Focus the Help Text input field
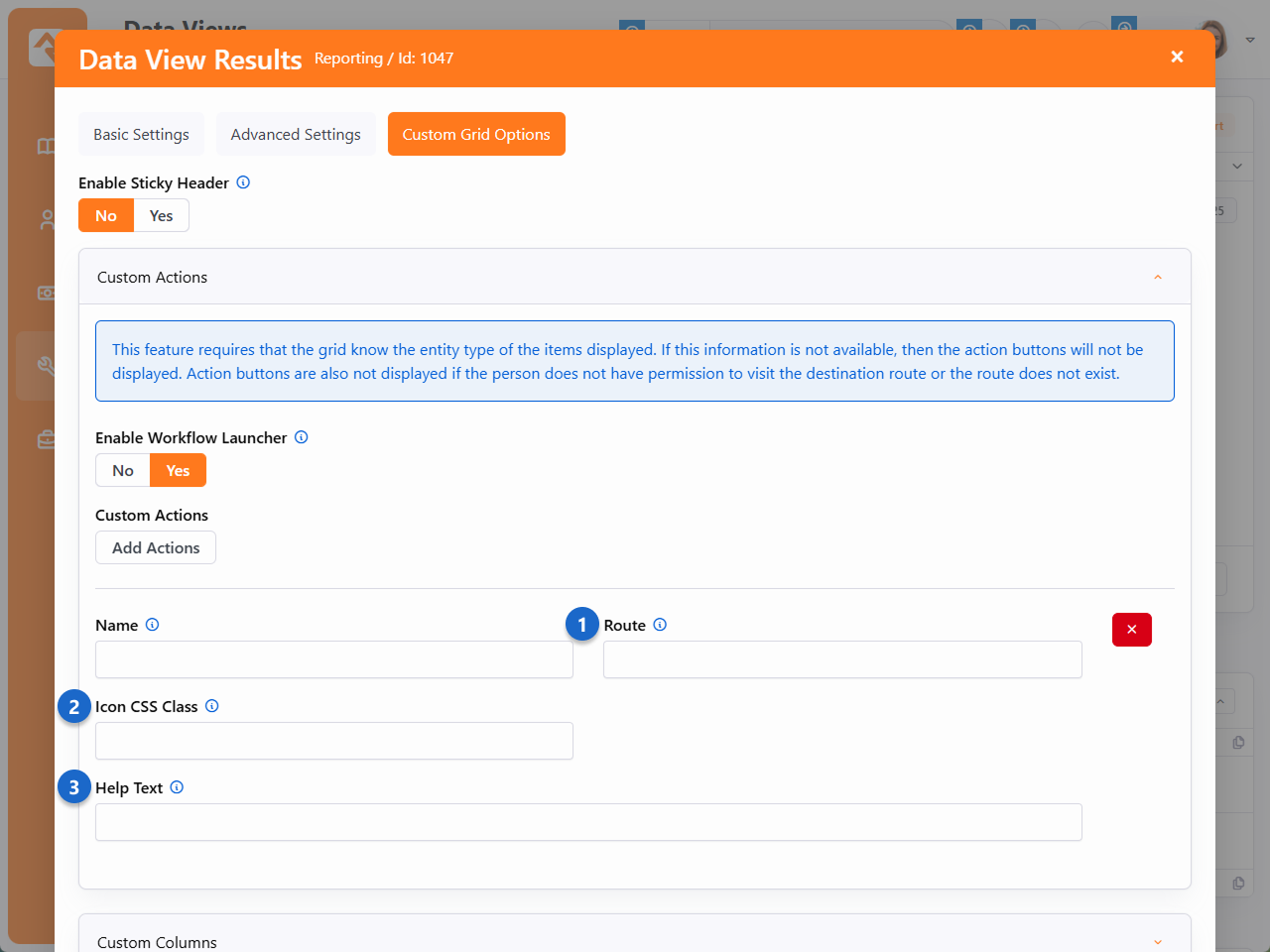The image size is (1270, 952). coord(588,823)
